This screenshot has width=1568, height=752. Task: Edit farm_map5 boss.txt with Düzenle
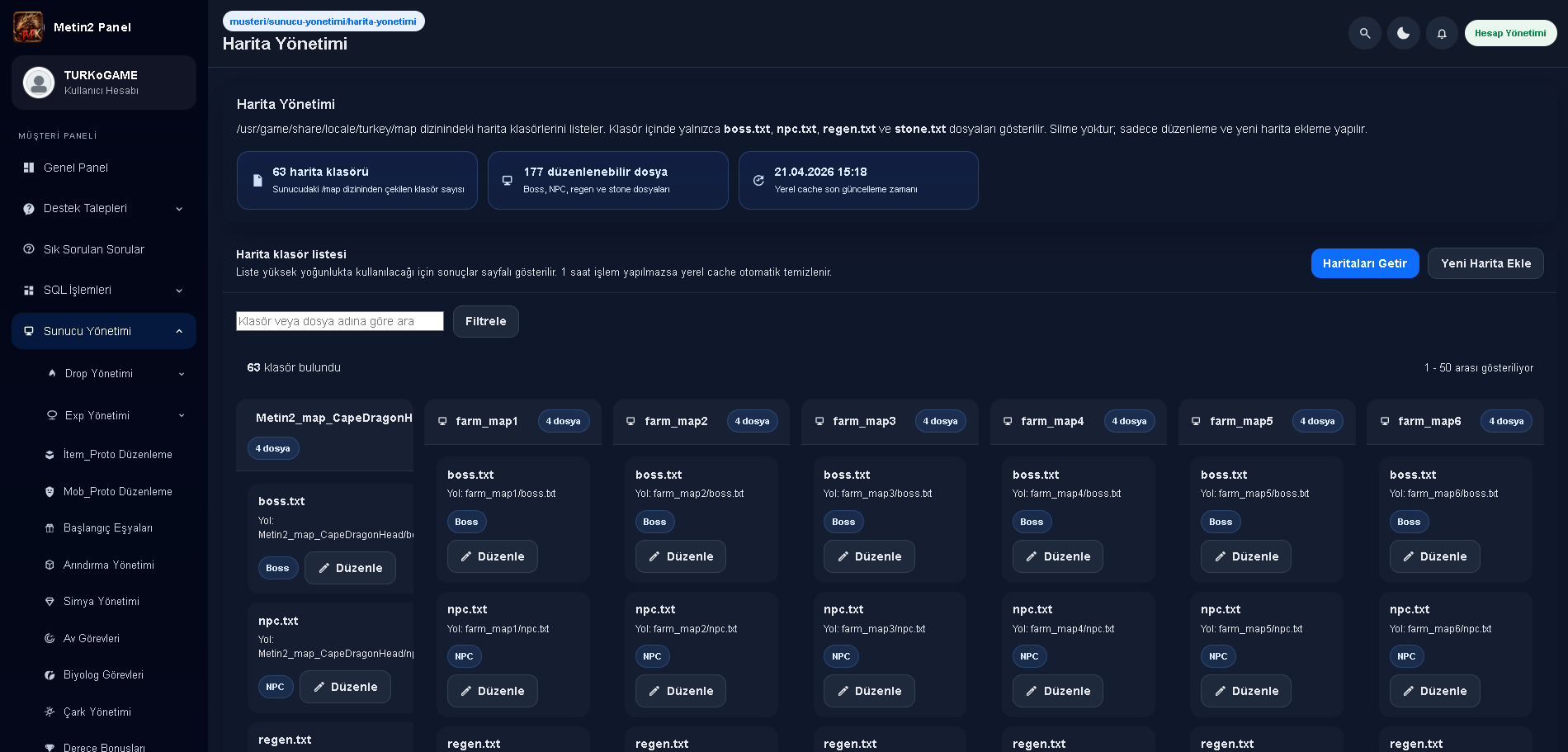1246,556
